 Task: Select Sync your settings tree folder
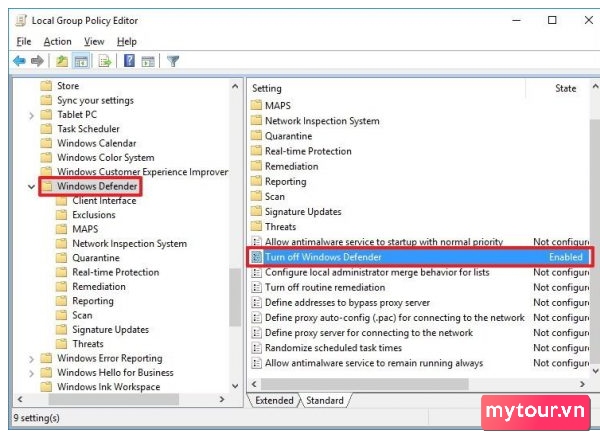(x=96, y=100)
